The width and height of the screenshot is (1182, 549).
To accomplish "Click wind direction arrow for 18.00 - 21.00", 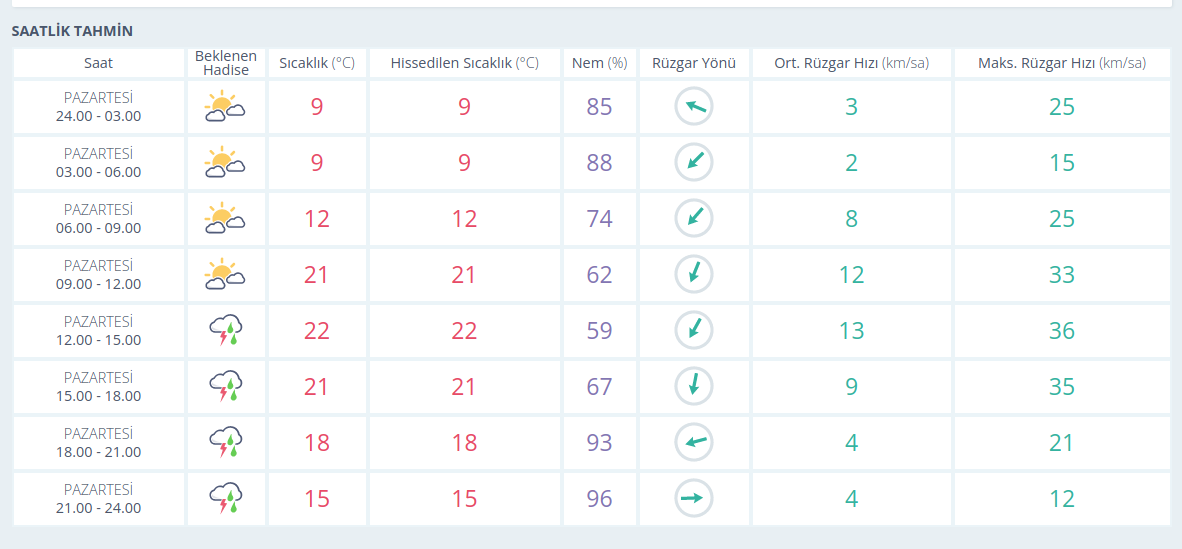I will (693, 443).
